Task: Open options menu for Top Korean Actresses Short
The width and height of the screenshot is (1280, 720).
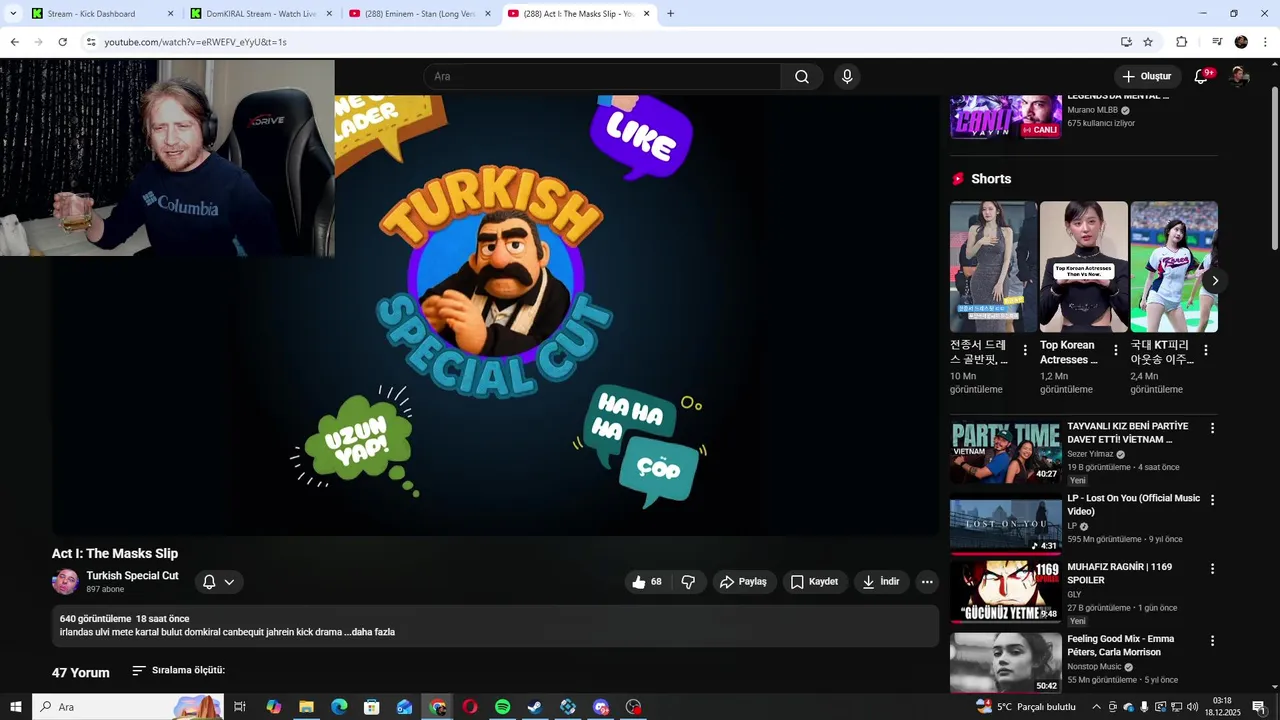Action: [x=1115, y=351]
